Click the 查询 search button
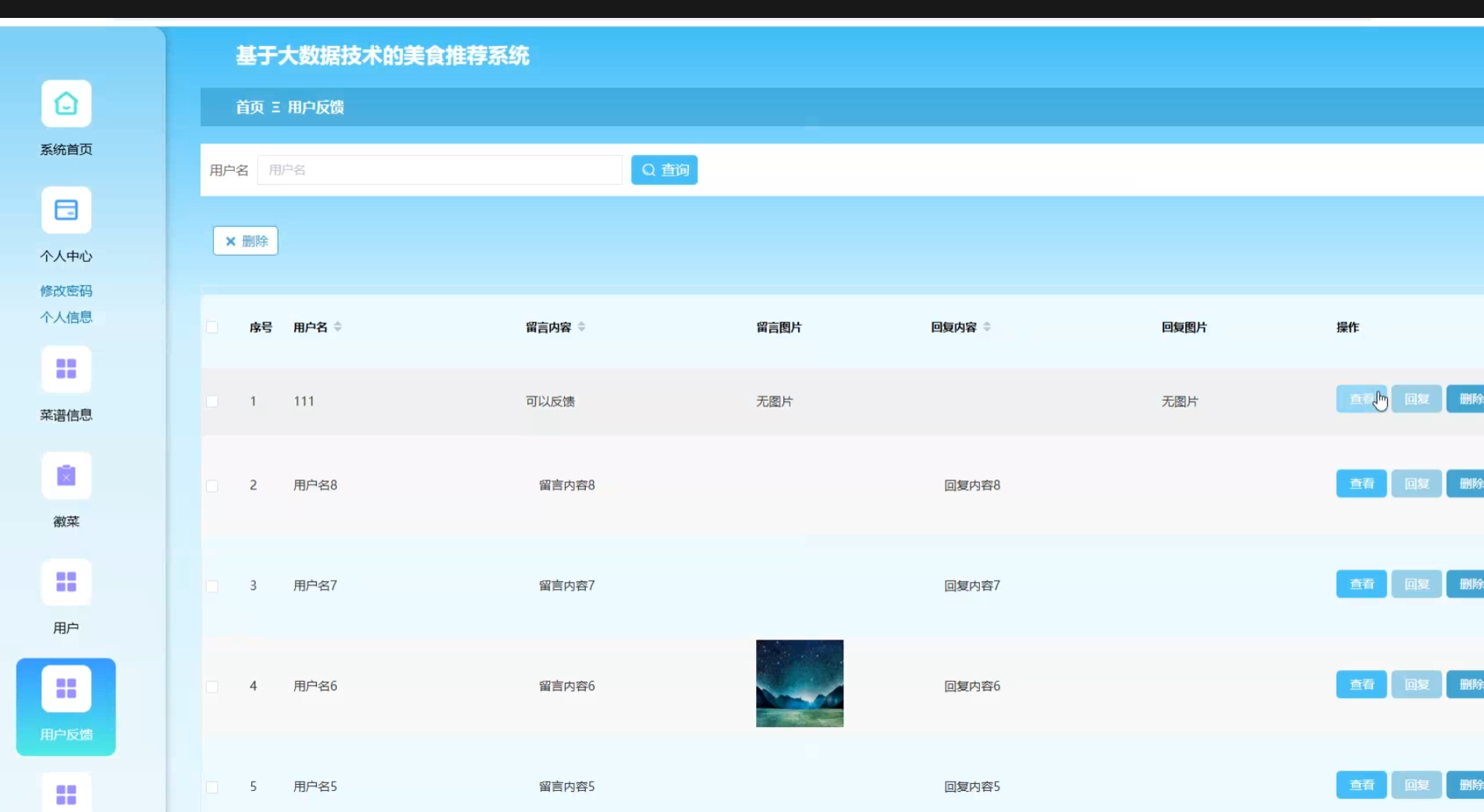 click(x=664, y=170)
